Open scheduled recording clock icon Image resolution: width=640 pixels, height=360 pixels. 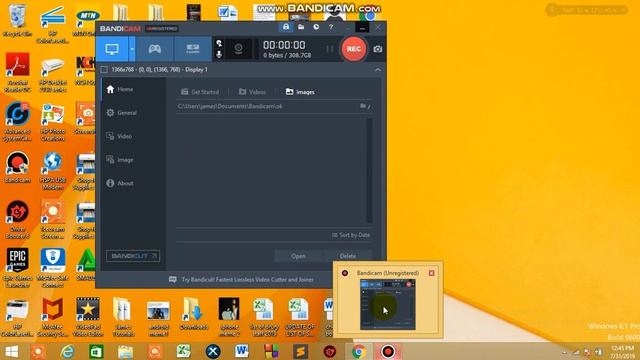(316, 27)
